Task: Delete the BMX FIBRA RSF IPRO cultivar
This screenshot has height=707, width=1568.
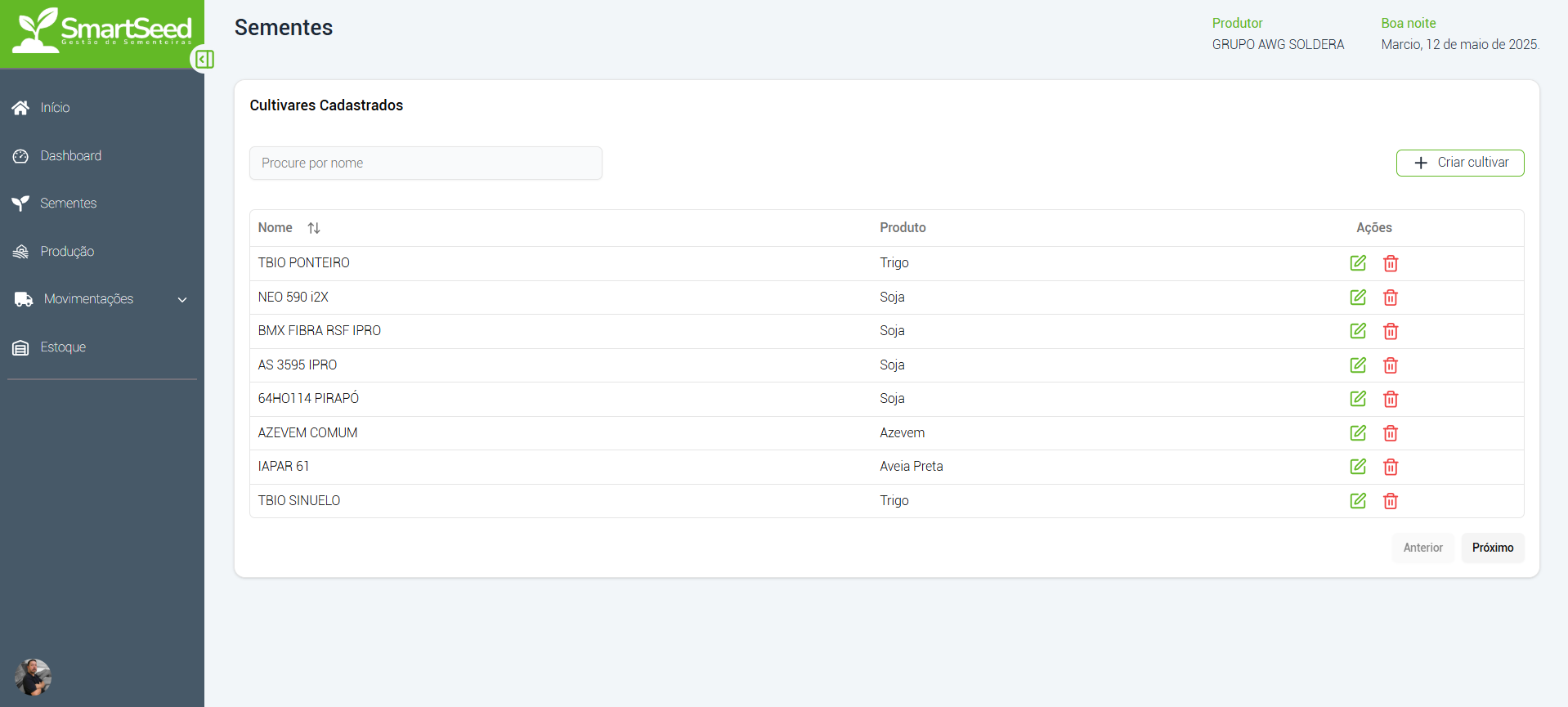Action: [1391, 331]
